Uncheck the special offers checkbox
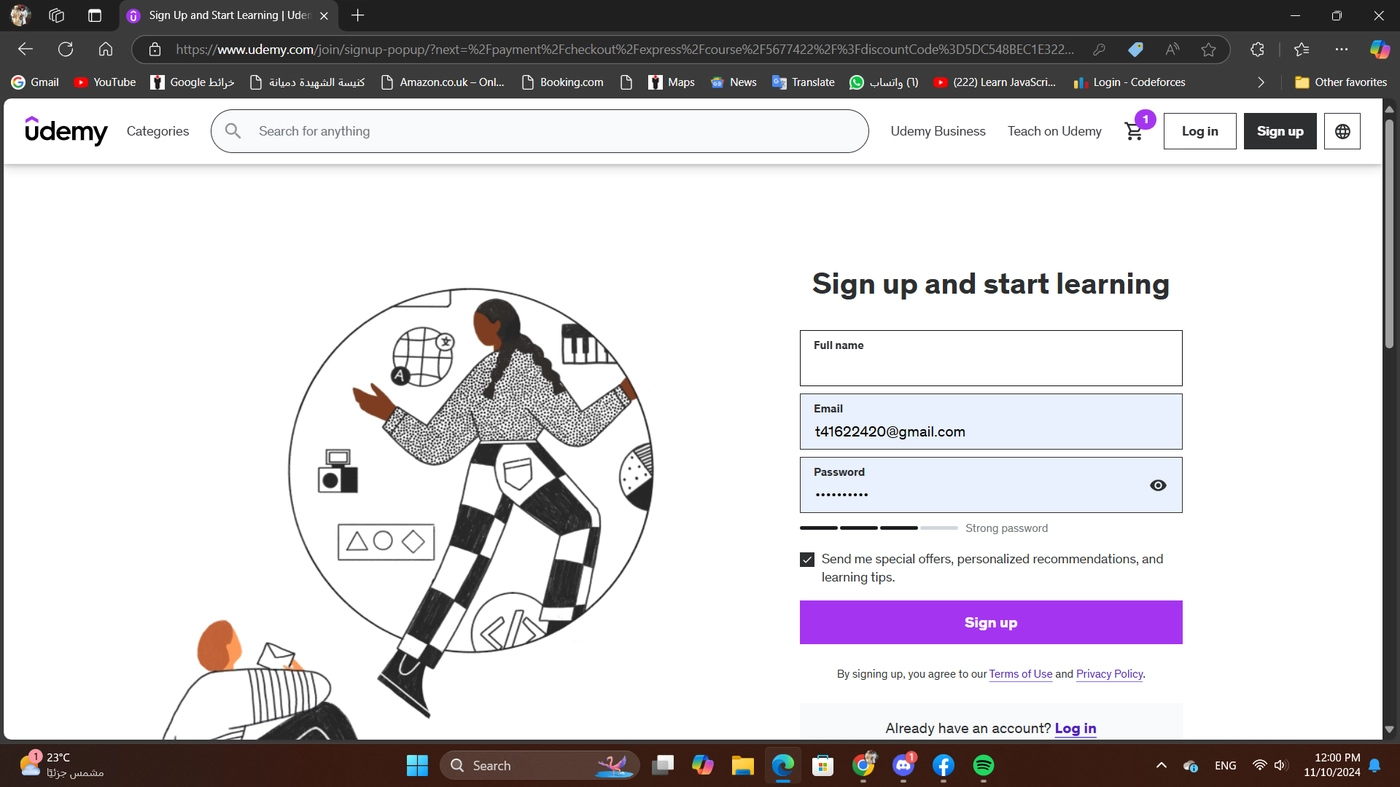 [x=807, y=559]
